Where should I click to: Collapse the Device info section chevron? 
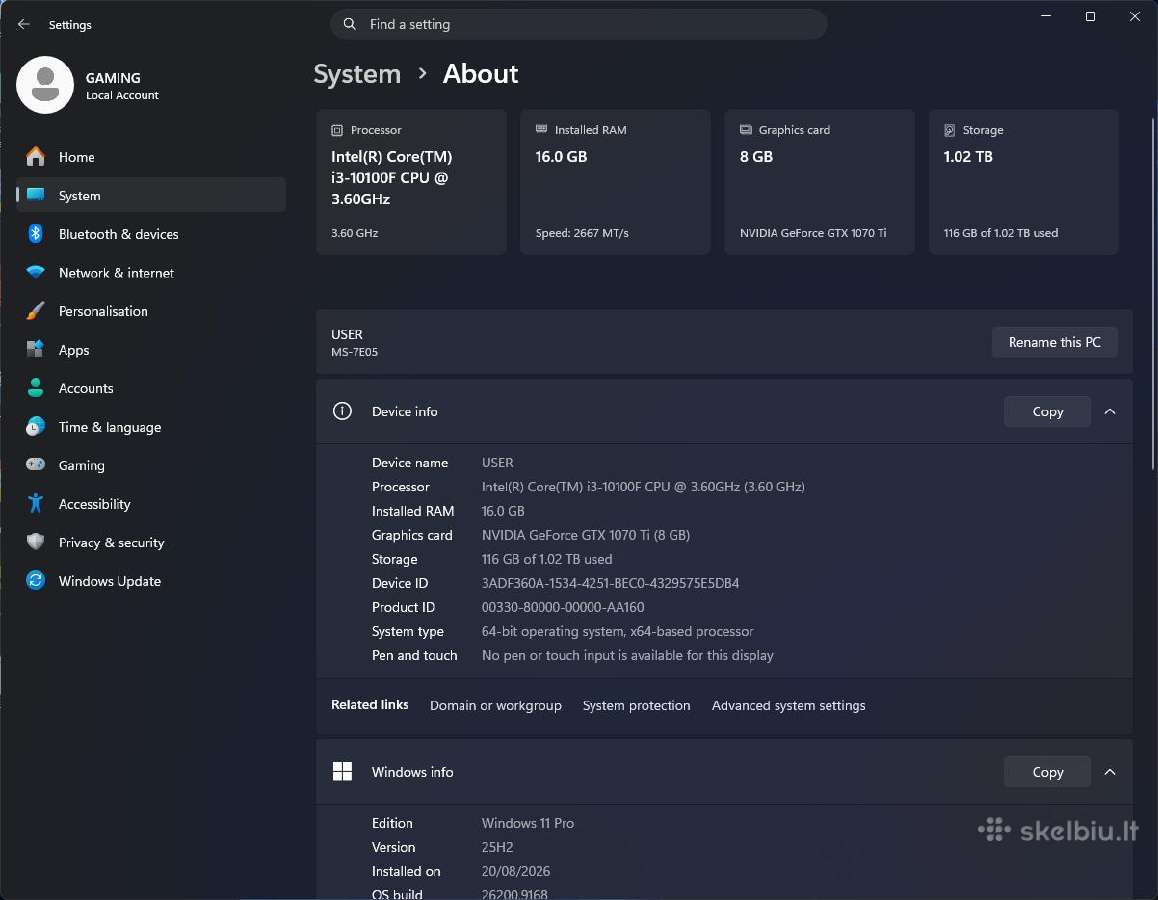[1109, 411]
